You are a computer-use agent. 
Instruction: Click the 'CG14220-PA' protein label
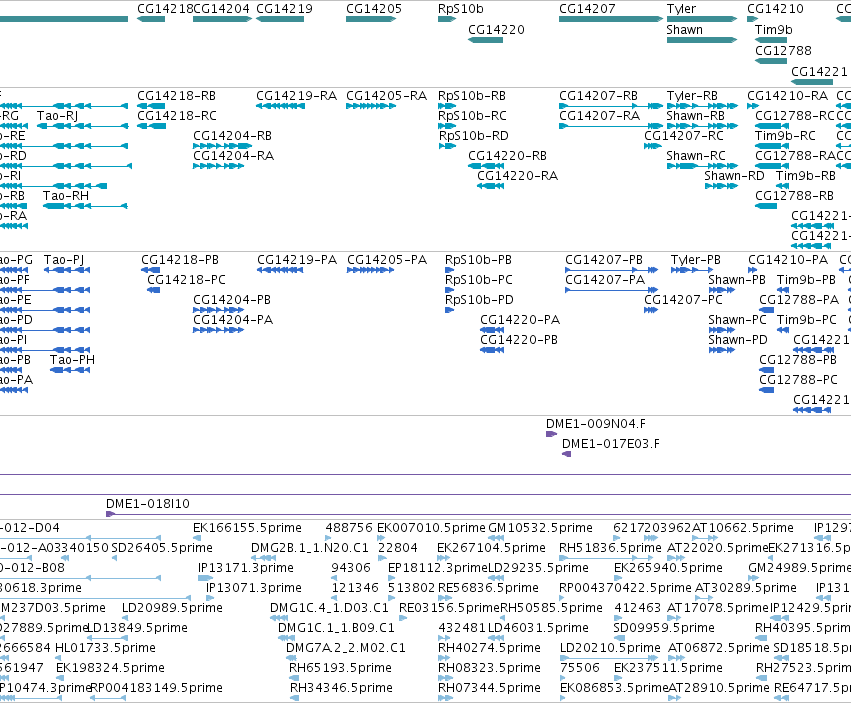tap(520, 320)
